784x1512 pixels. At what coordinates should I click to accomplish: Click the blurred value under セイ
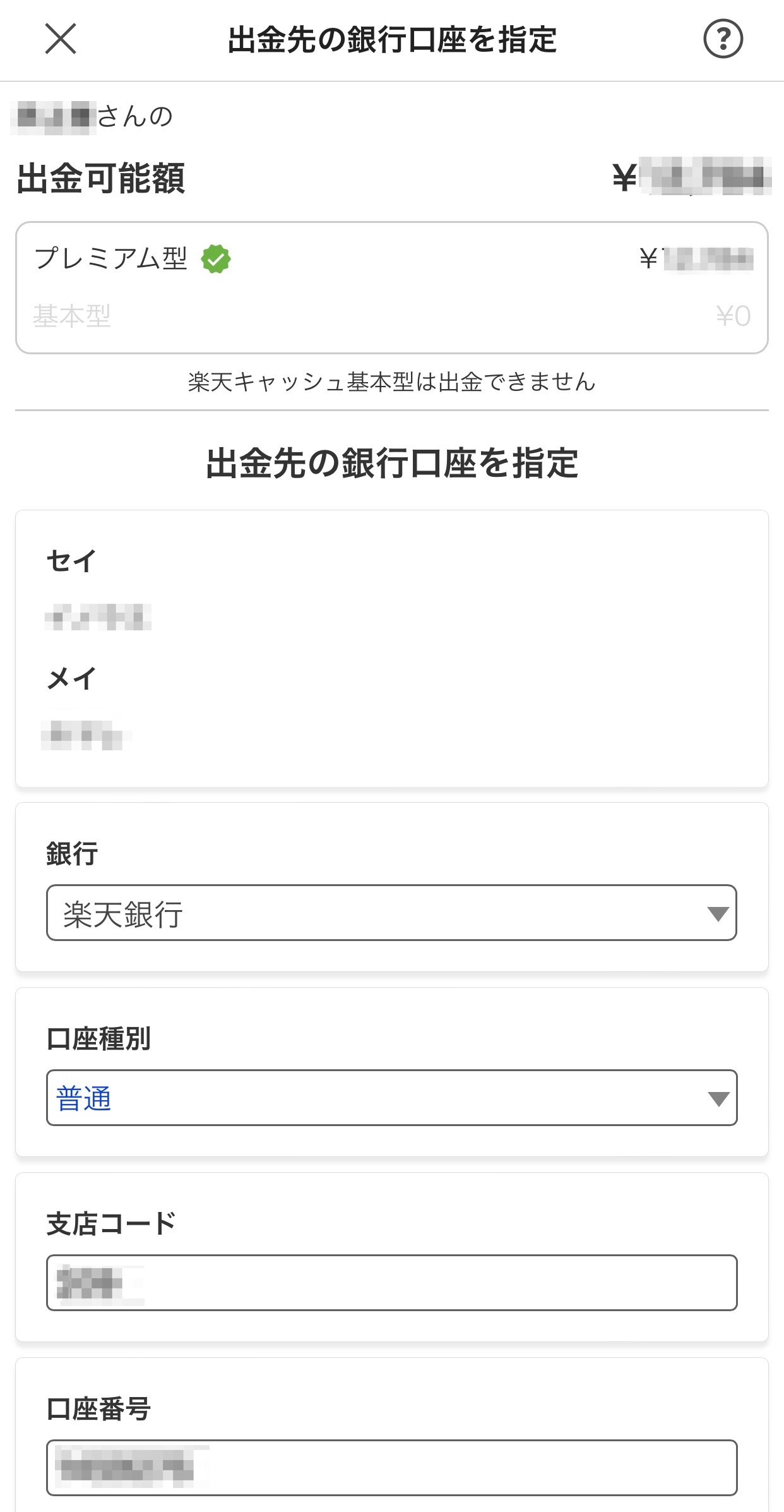(x=98, y=617)
